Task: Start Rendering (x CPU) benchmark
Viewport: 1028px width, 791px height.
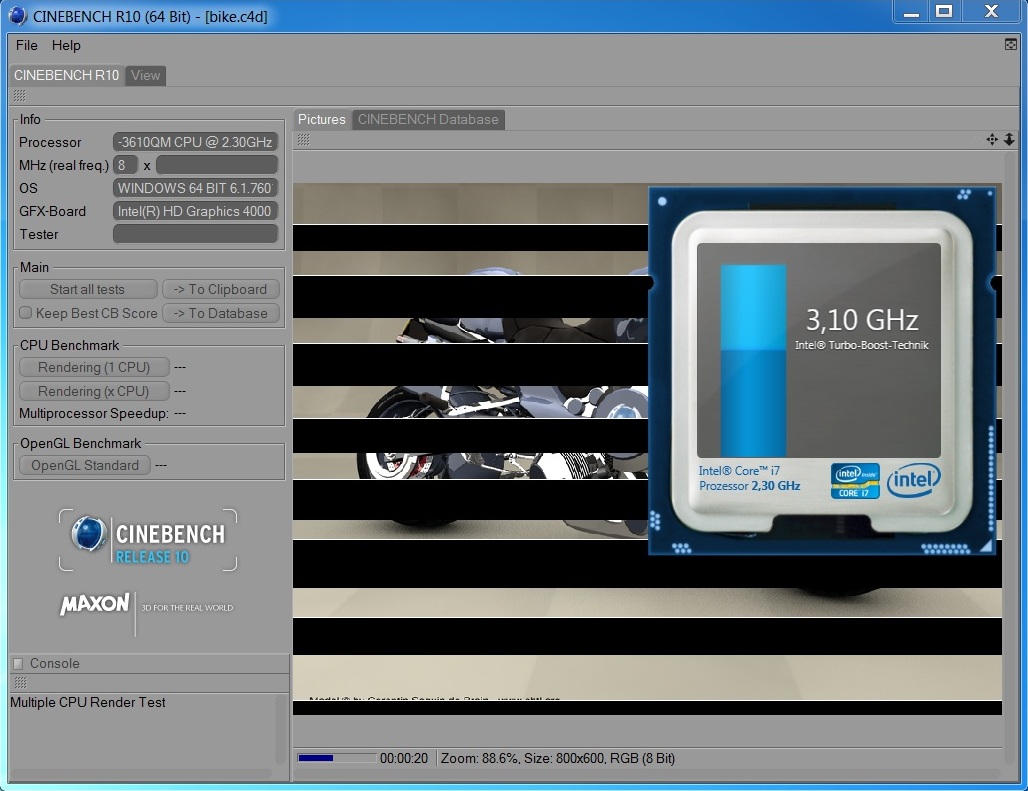Action: click(94, 391)
